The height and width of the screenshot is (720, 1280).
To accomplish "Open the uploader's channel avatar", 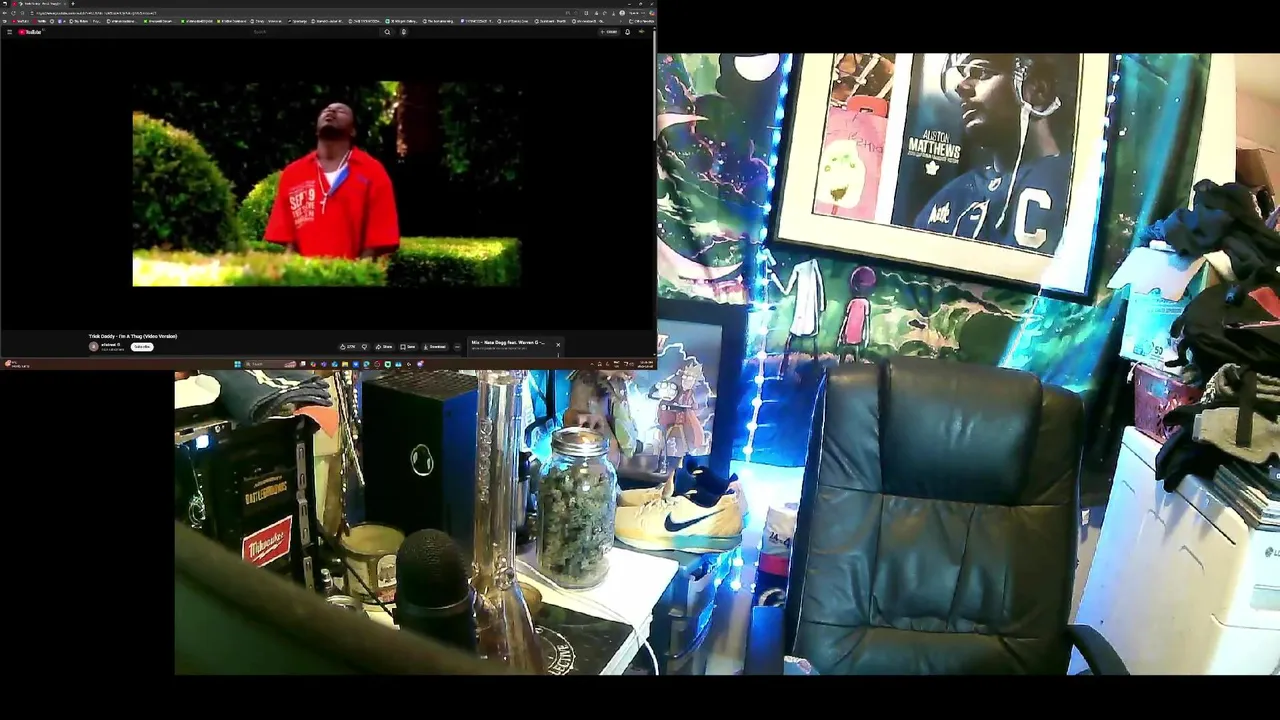I will 94,347.
